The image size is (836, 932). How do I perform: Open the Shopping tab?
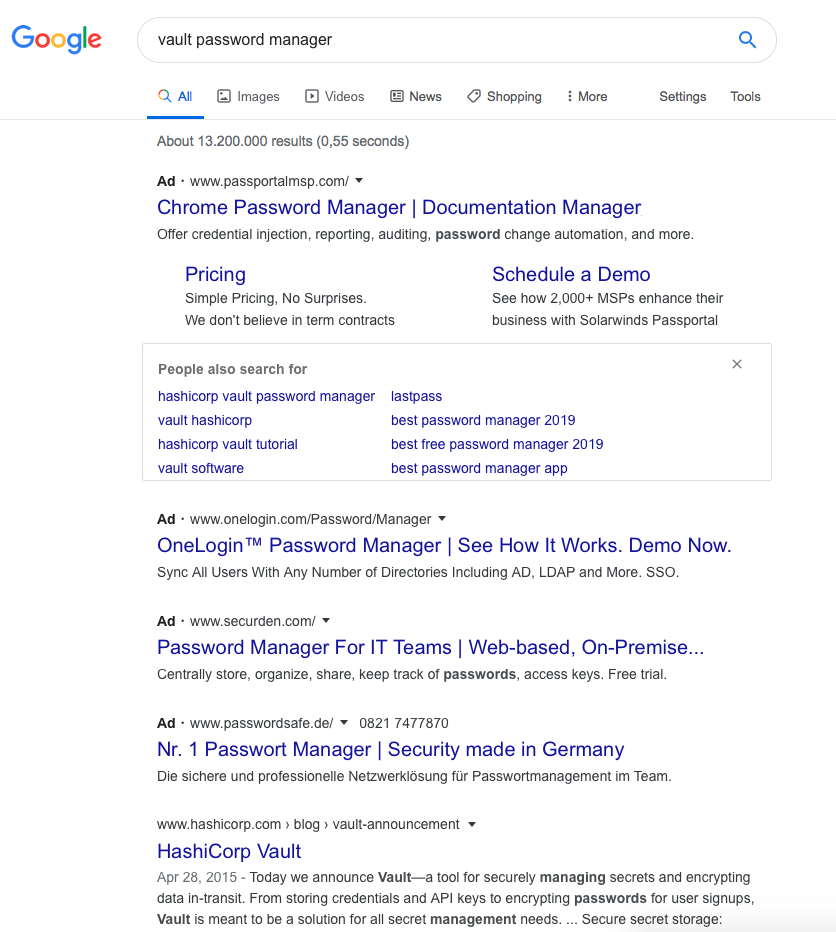pyautogui.click(x=504, y=96)
